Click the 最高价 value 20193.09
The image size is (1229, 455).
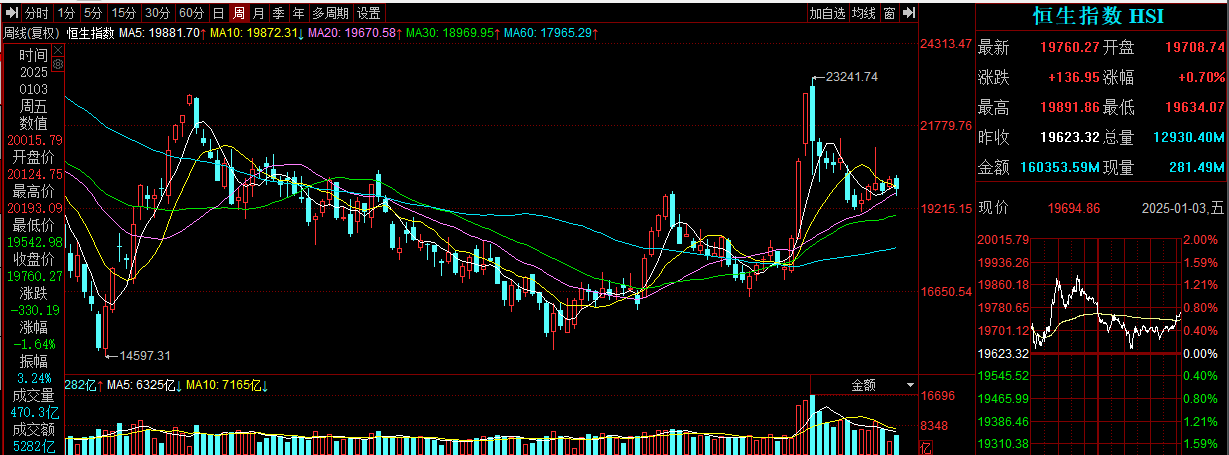pos(34,208)
